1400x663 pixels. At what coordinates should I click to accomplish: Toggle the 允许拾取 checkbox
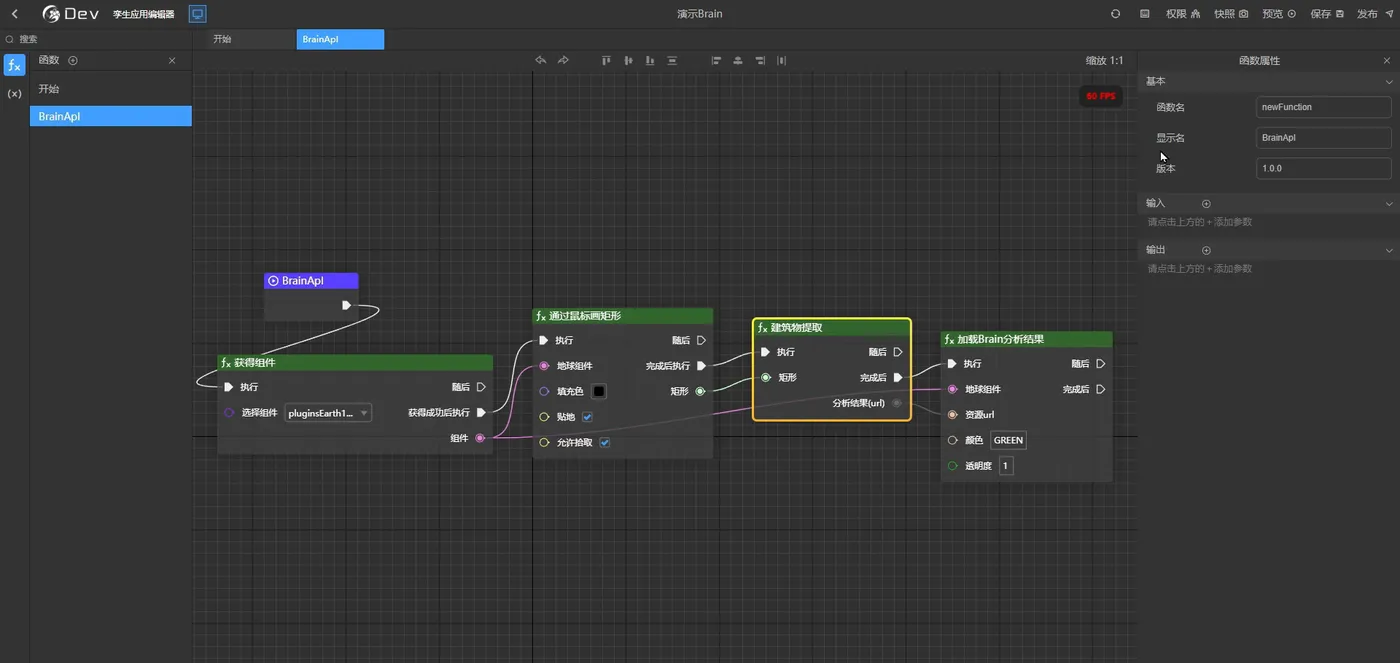click(x=605, y=442)
